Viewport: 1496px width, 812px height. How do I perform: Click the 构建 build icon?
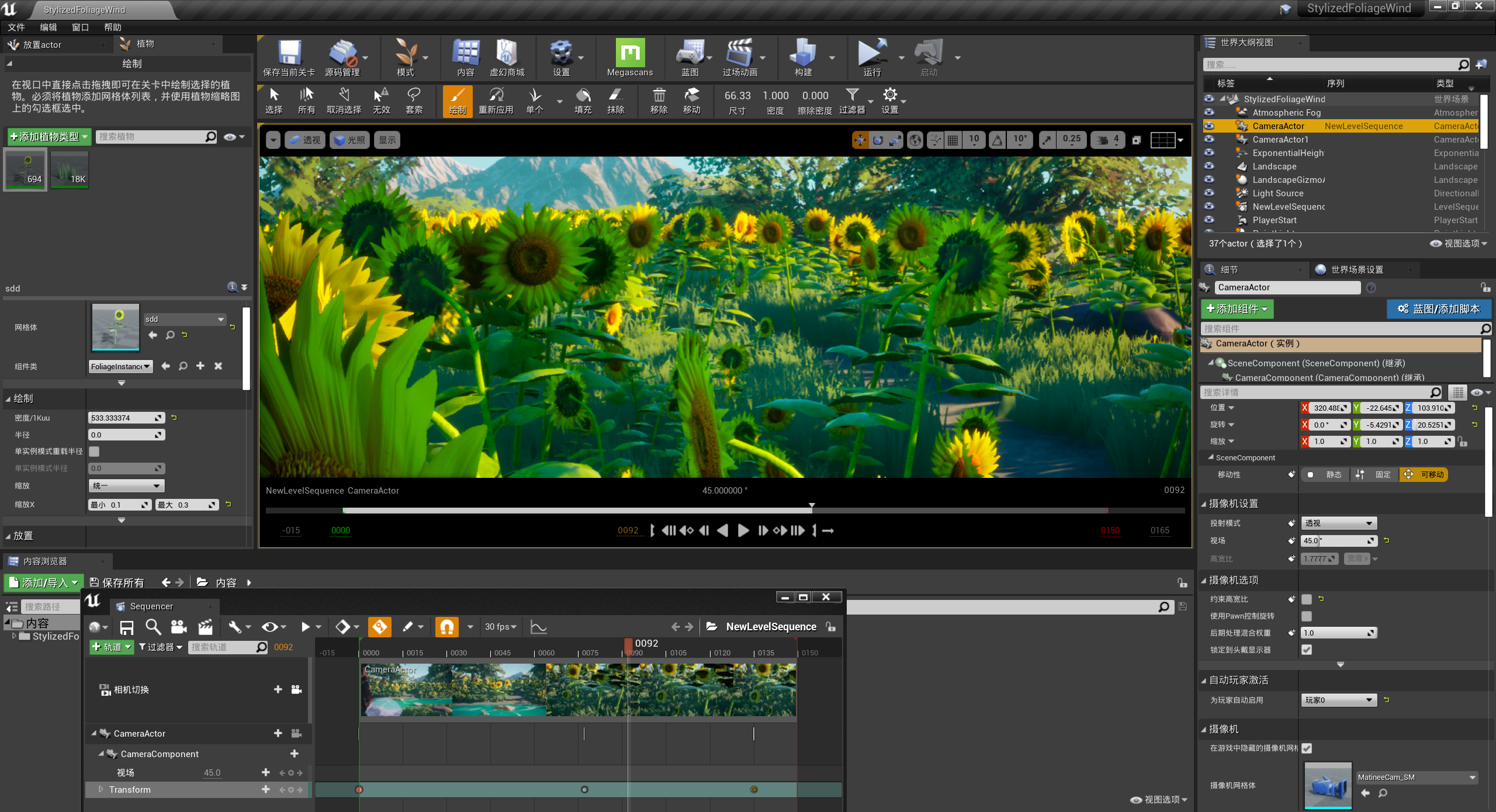pos(803,55)
